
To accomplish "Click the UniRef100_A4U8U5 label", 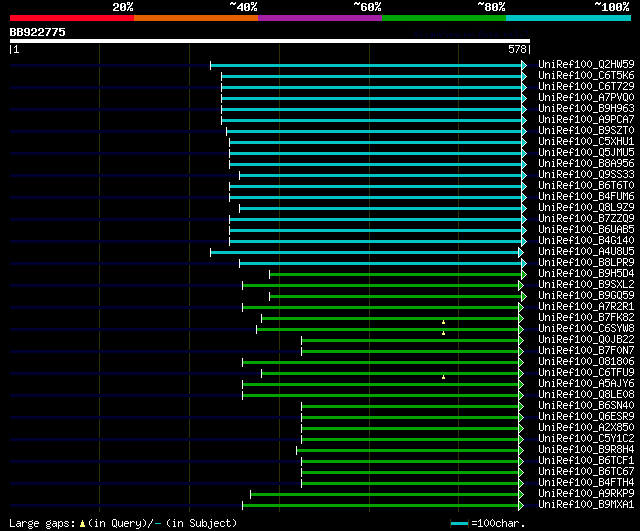I will [586, 252].
